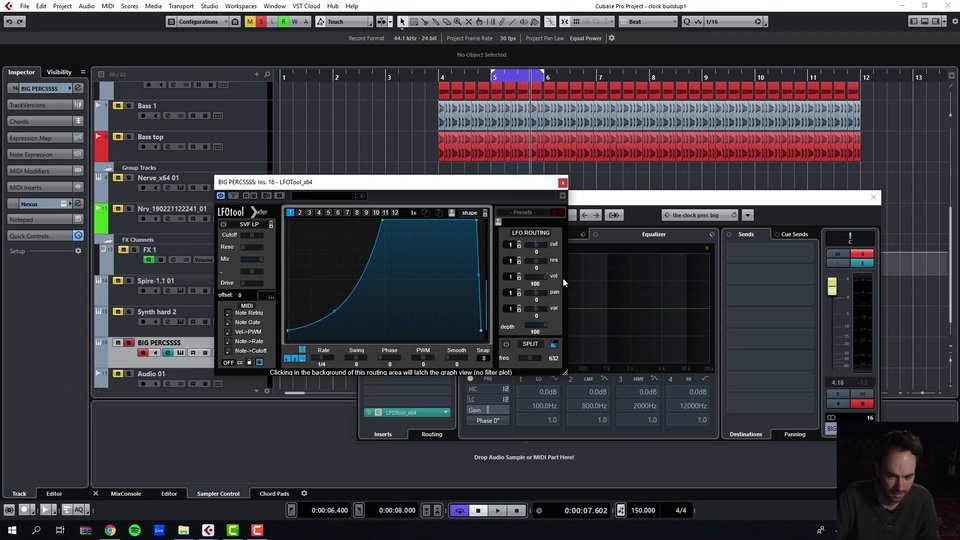Click the add track plus icon
The width and height of the screenshot is (960, 540).
tap(257, 74)
